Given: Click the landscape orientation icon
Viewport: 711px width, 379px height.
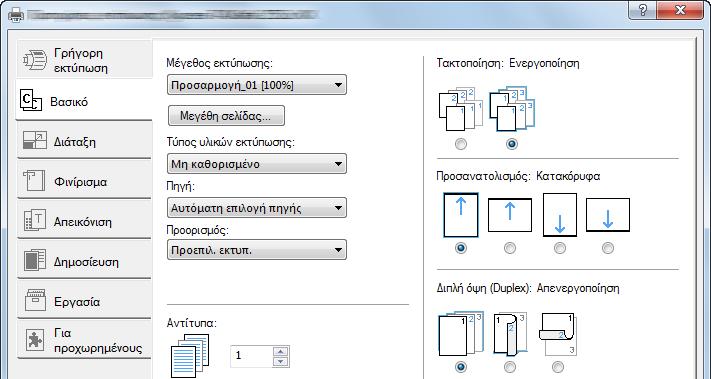Looking at the screenshot, I should tap(510, 215).
